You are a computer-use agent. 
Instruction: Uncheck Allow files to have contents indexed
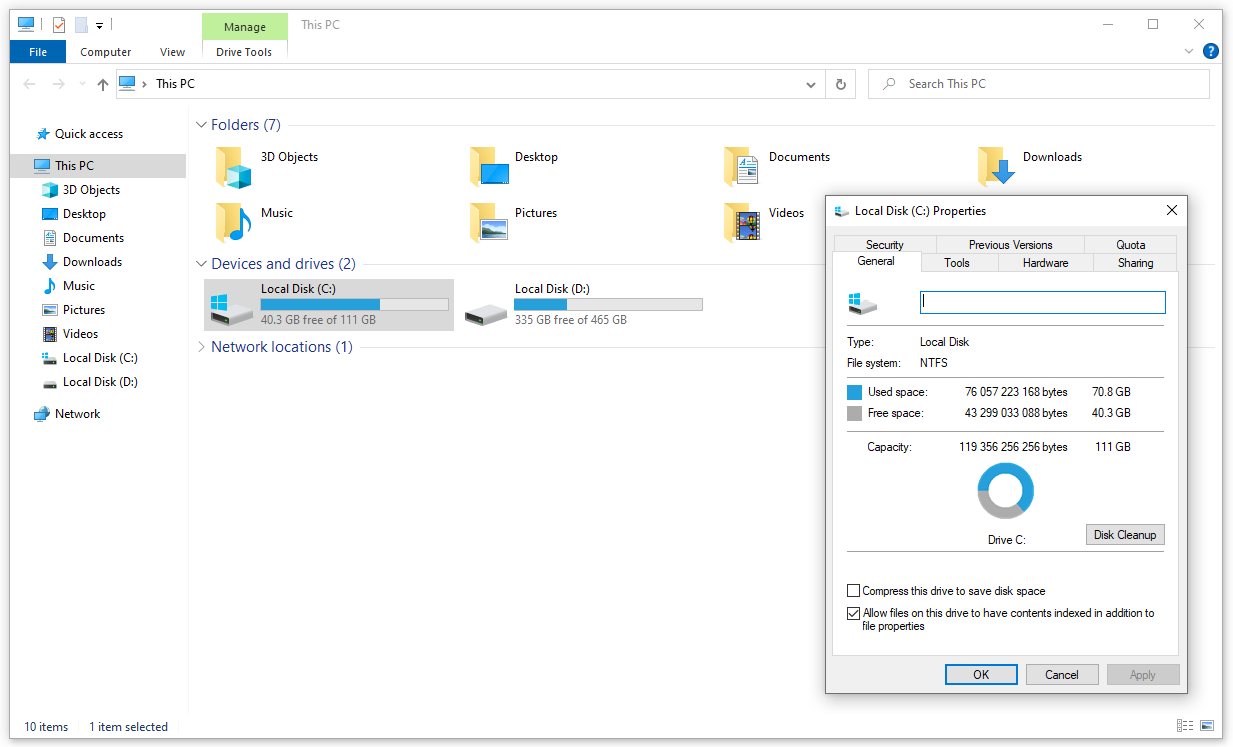click(853, 613)
